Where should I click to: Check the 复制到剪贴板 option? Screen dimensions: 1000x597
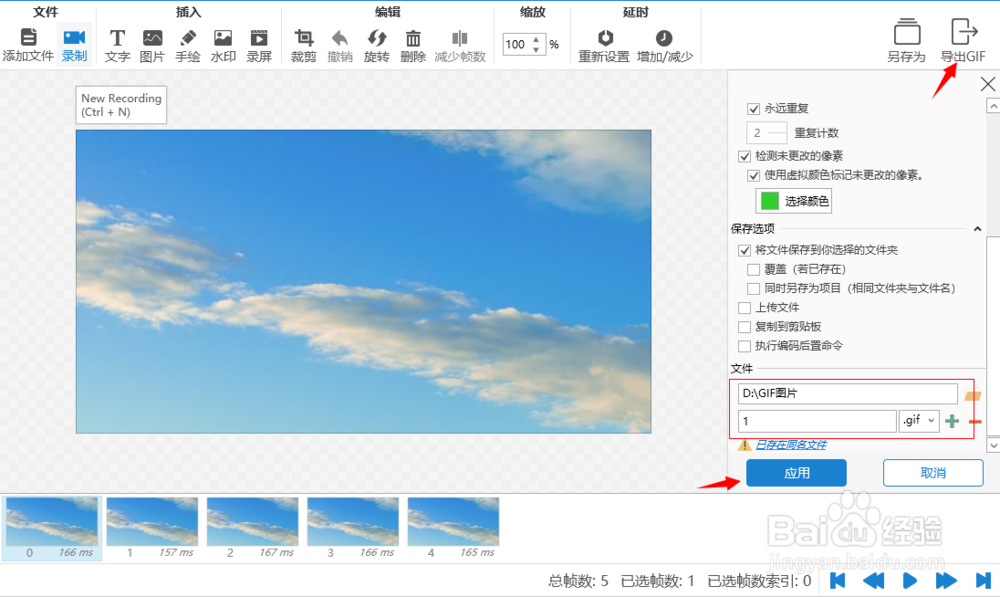[x=744, y=327]
